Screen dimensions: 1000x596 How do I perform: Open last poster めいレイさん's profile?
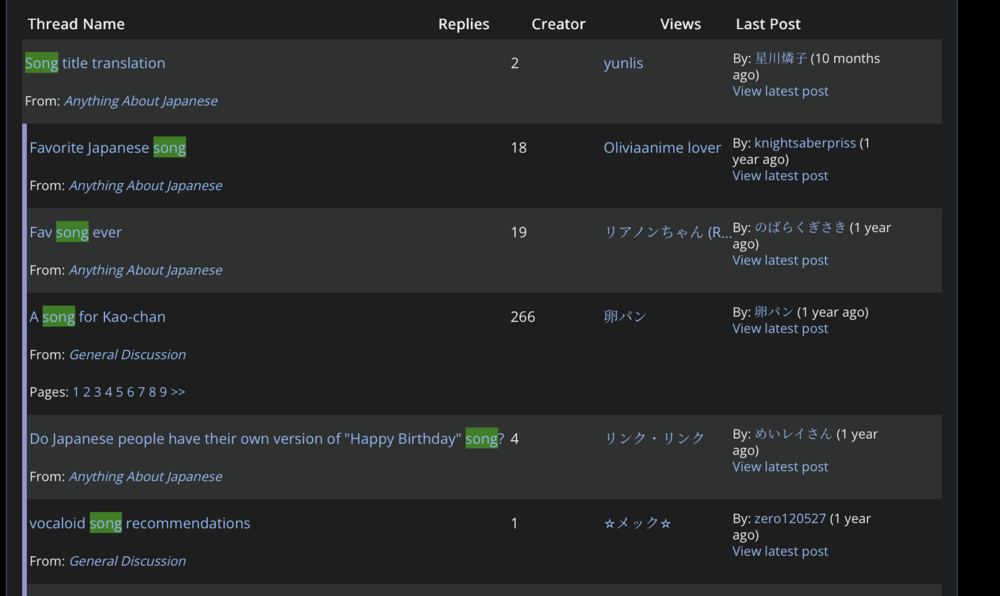793,434
